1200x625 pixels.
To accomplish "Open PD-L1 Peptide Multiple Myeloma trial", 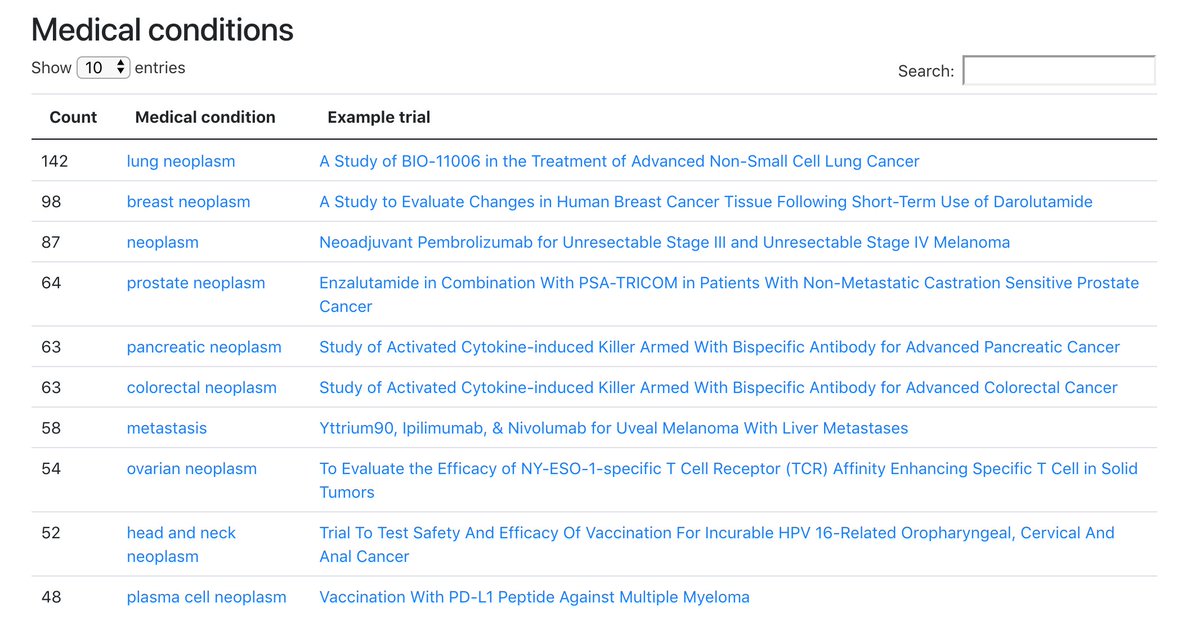I will [x=534, y=597].
